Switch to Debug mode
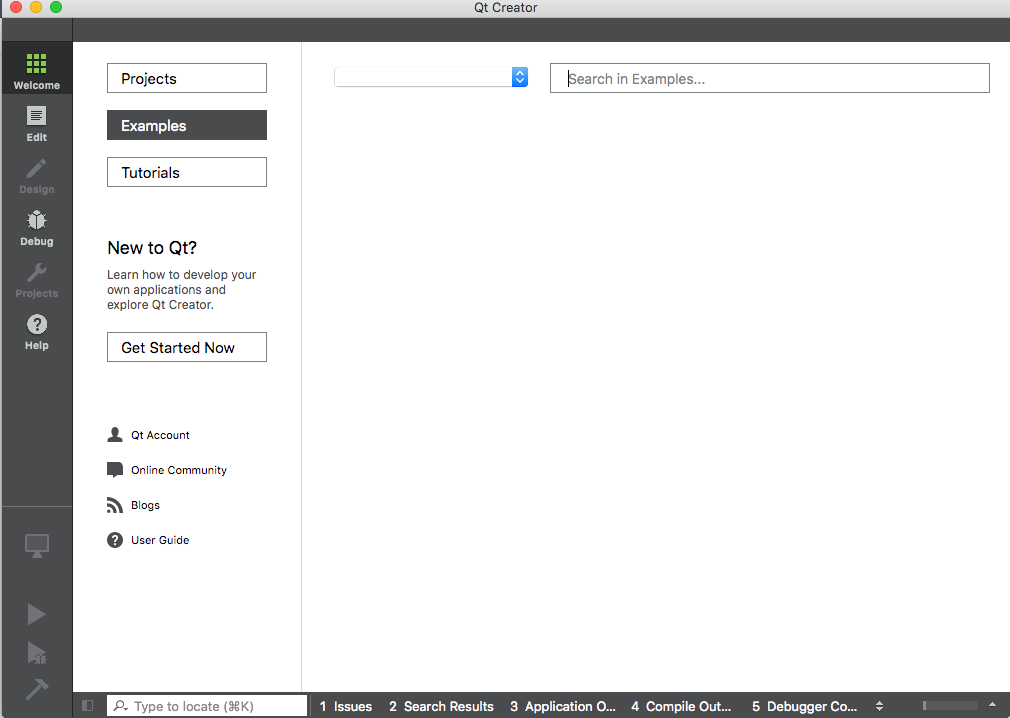Viewport: 1010px width, 718px height. 37,229
